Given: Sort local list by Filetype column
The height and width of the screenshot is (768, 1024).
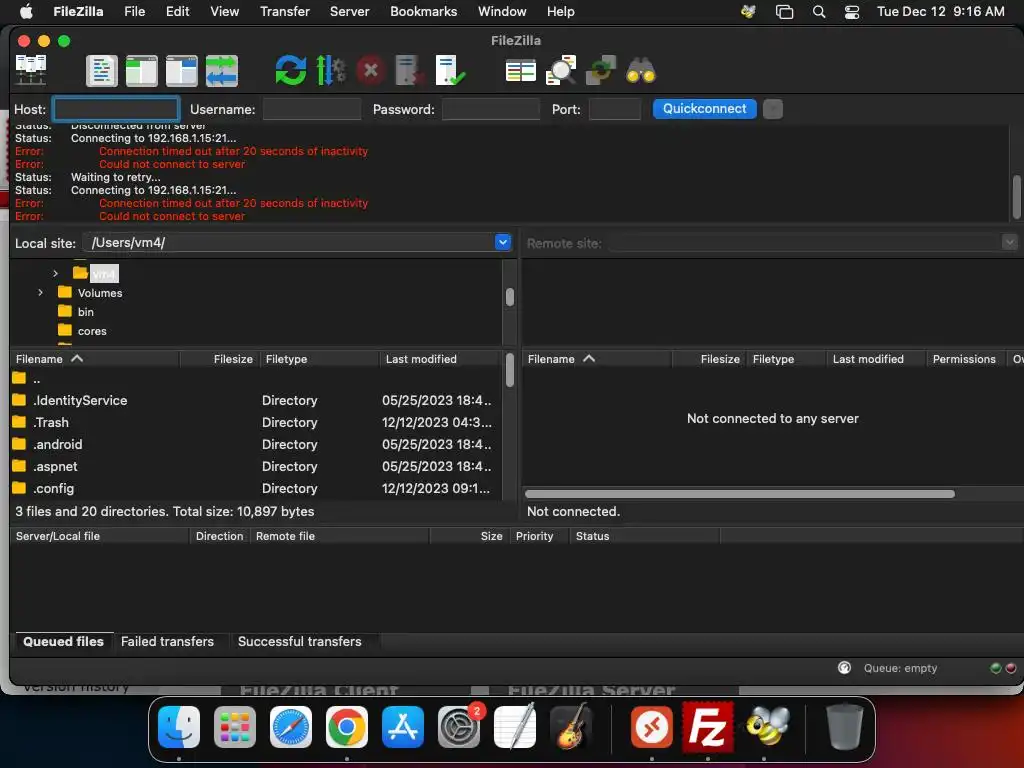Looking at the screenshot, I should 319,359.
